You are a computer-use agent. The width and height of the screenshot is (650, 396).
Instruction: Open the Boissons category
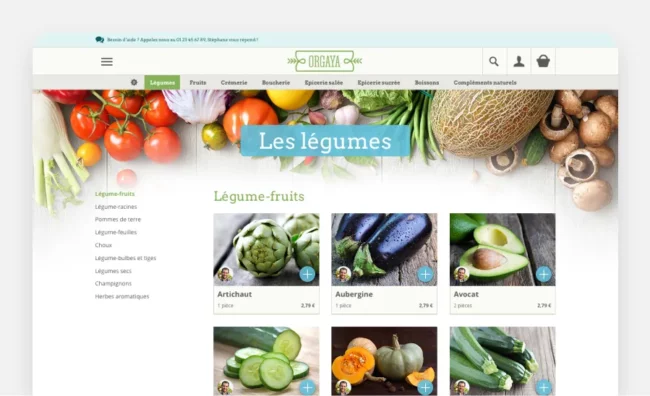click(427, 83)
